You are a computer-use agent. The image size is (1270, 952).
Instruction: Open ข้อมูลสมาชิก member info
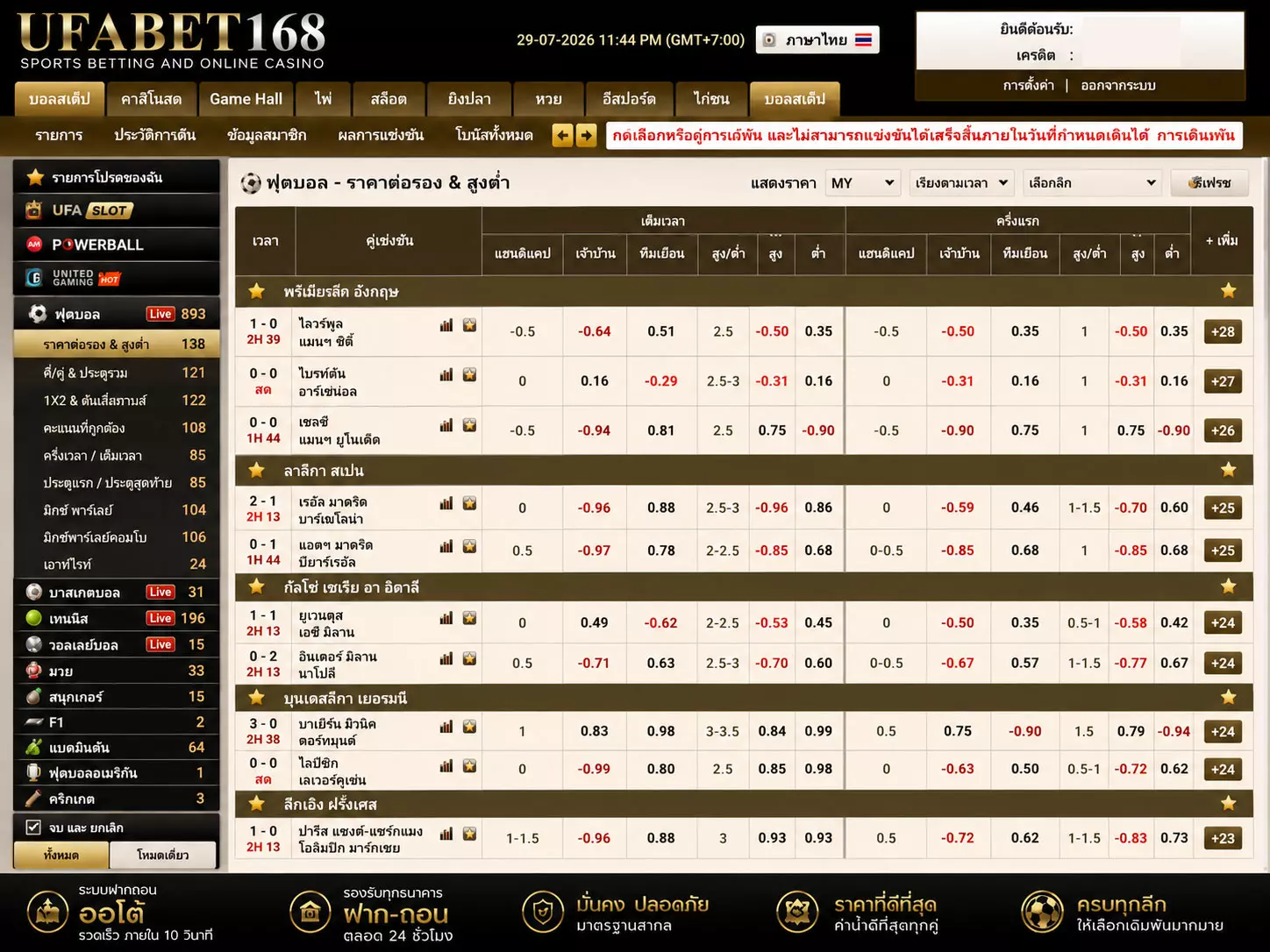tap(267, 135)
